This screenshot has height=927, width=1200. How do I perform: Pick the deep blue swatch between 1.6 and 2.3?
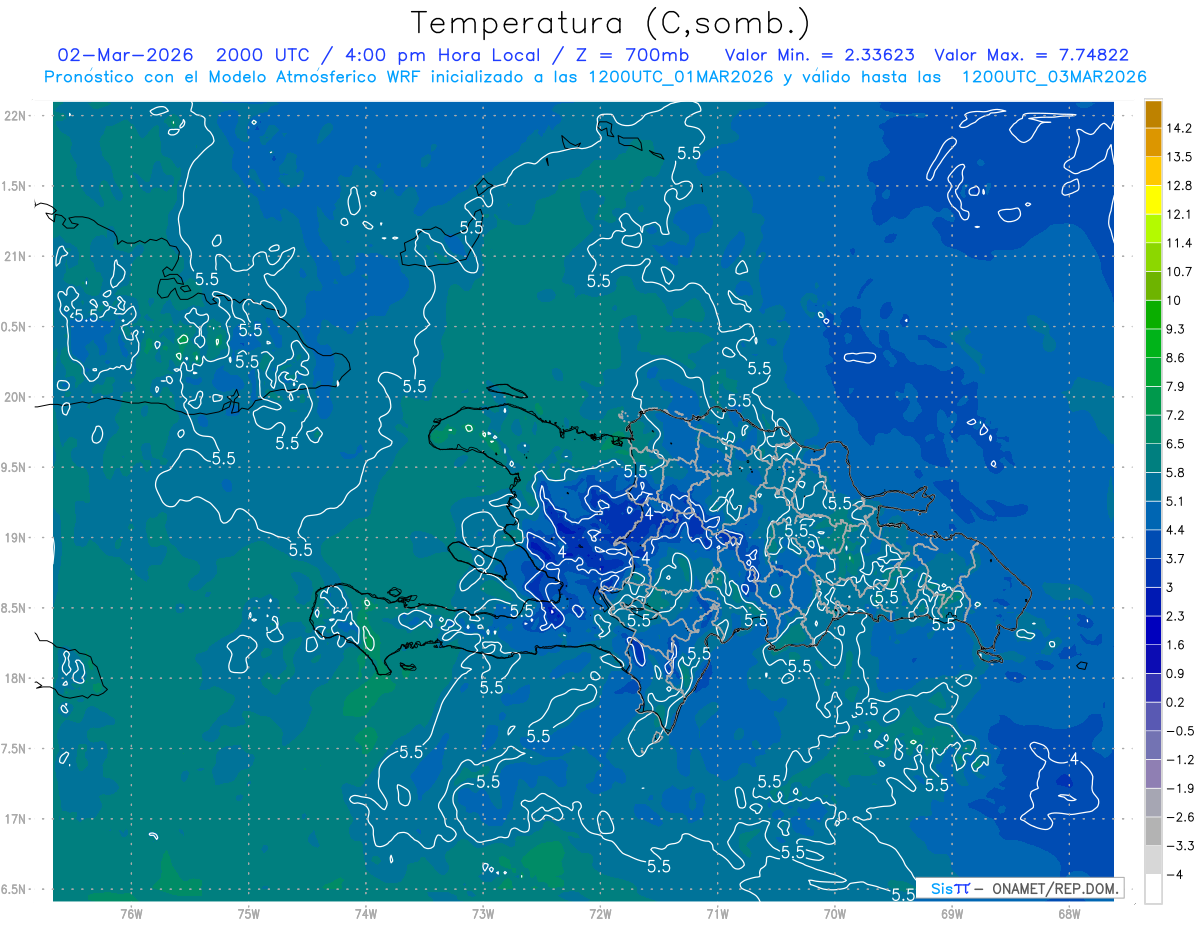click(1153, 630)
